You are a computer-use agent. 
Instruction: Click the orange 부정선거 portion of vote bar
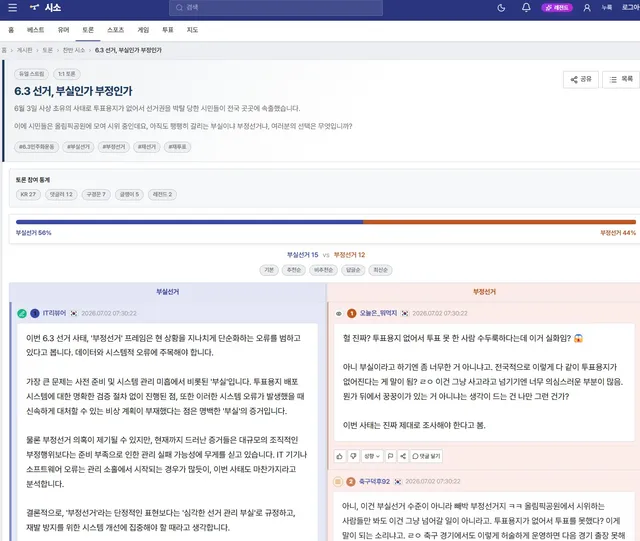point(500,222)
